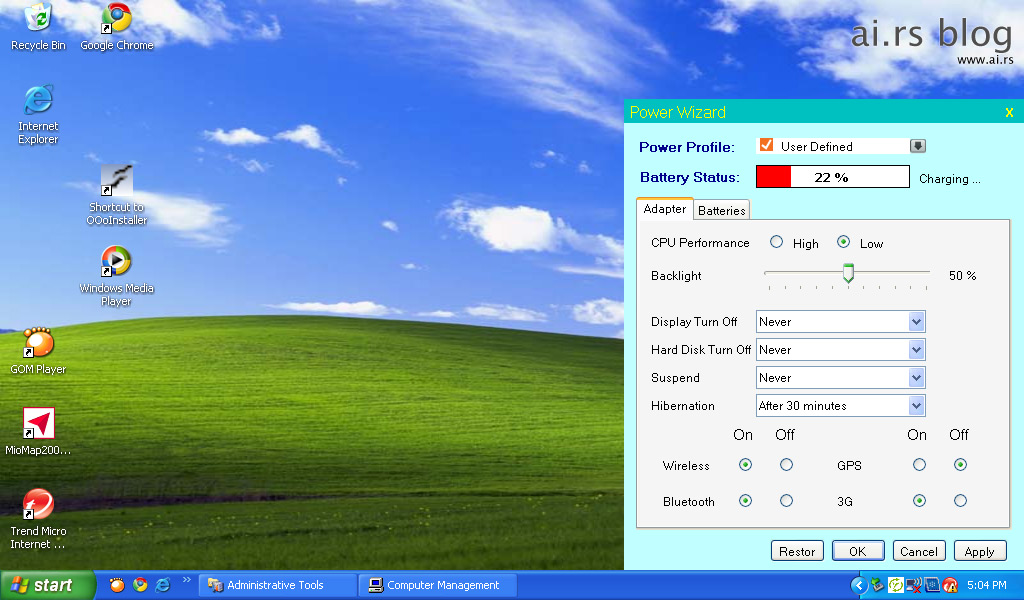Open Trend Micro Internet Security icon
Image resolution: width=1024 pixels, height=600 pixels.
tap(38, 505)
